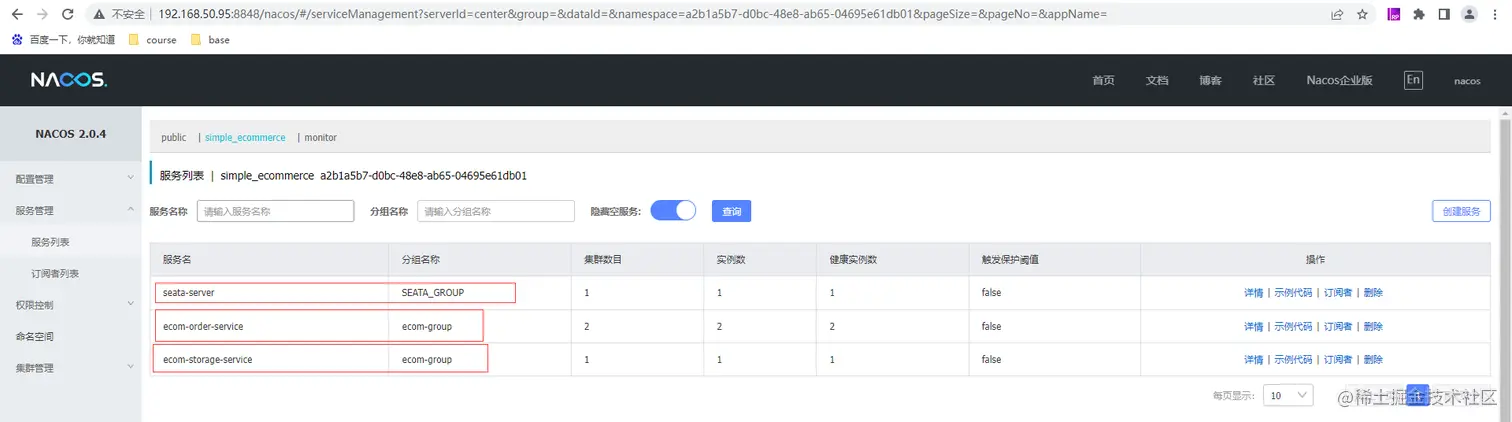1512x422 pixels.
Task: Go to 首页 in top navigation
Action: click(1103, 80)
